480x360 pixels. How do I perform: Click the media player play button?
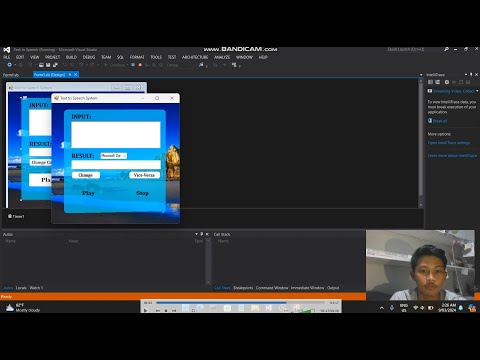146,310
